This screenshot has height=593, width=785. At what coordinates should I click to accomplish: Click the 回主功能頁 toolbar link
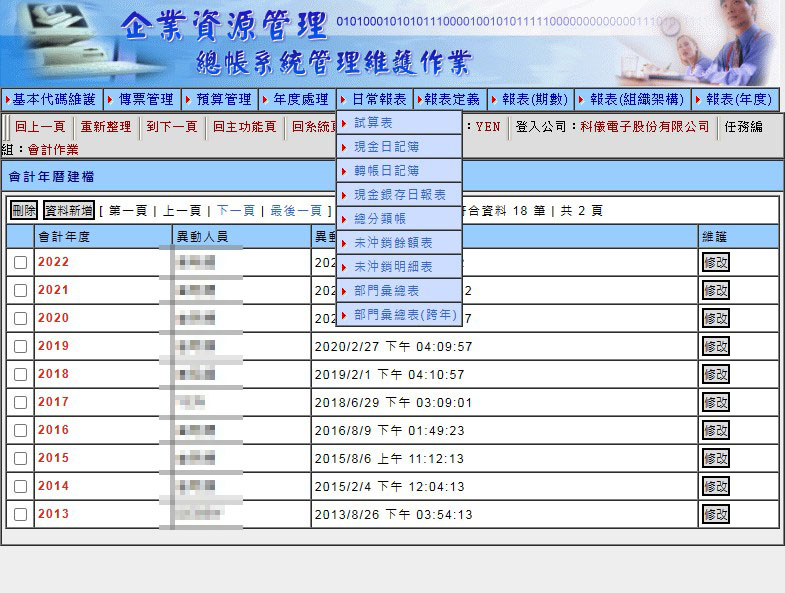(244, 127)
